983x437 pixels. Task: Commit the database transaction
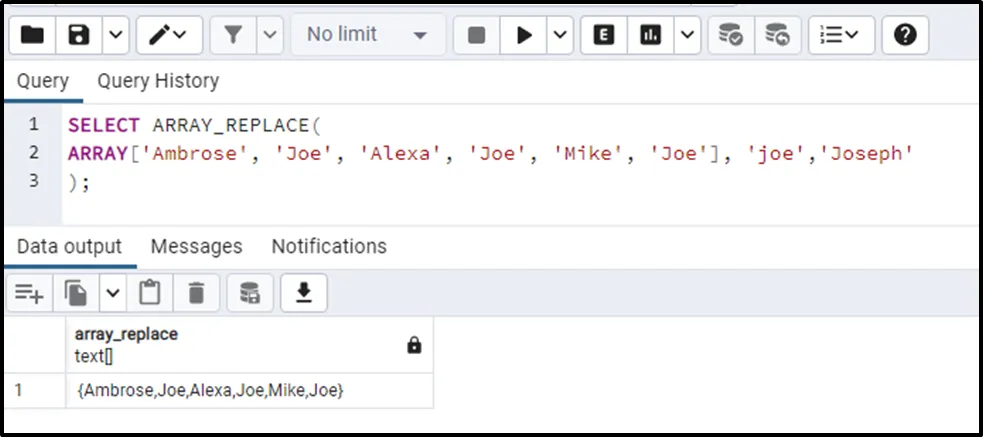[x=731, y=35]
